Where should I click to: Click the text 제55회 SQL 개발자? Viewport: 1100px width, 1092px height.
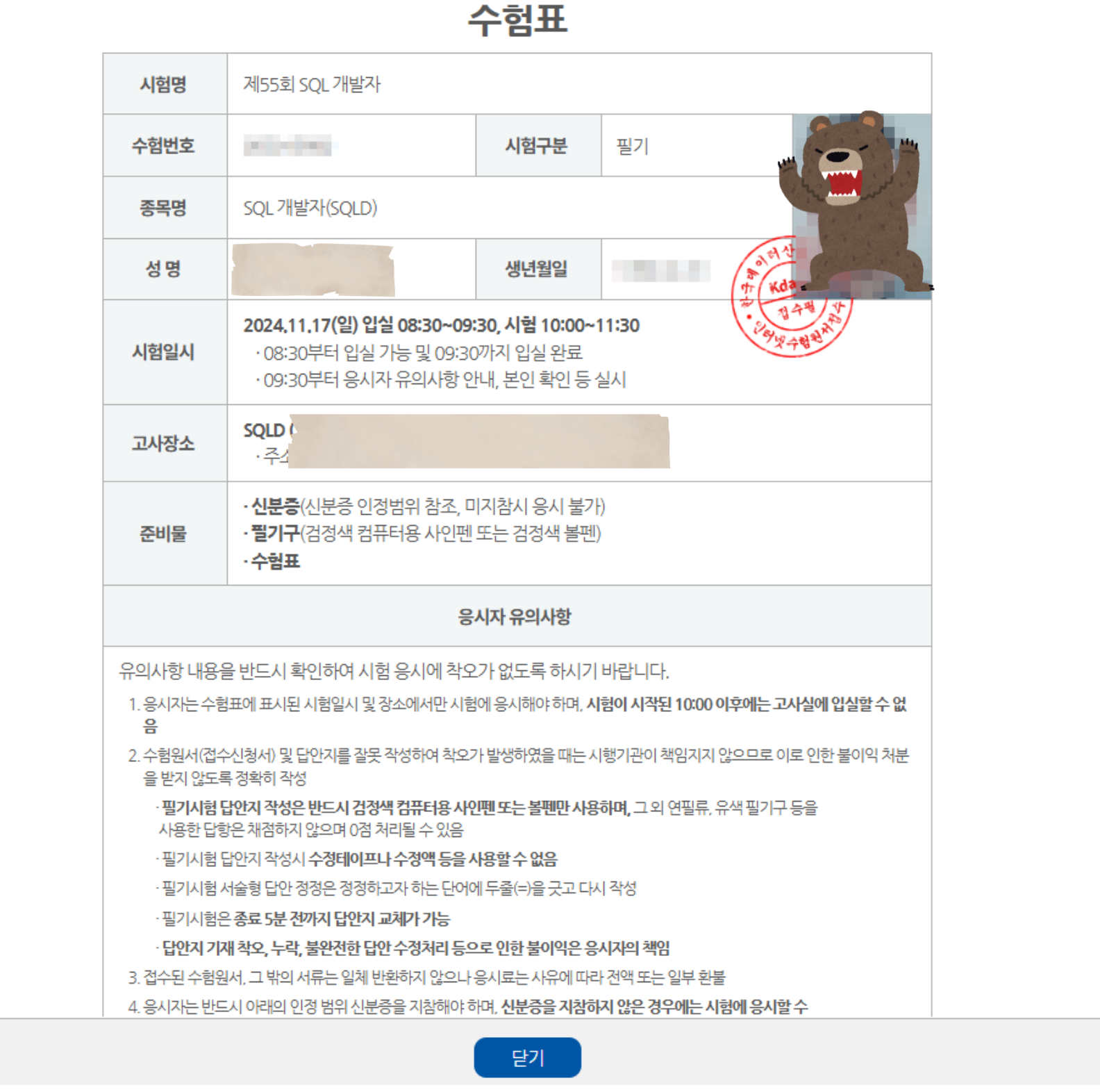pyautogui.click(x=312, y=85)
